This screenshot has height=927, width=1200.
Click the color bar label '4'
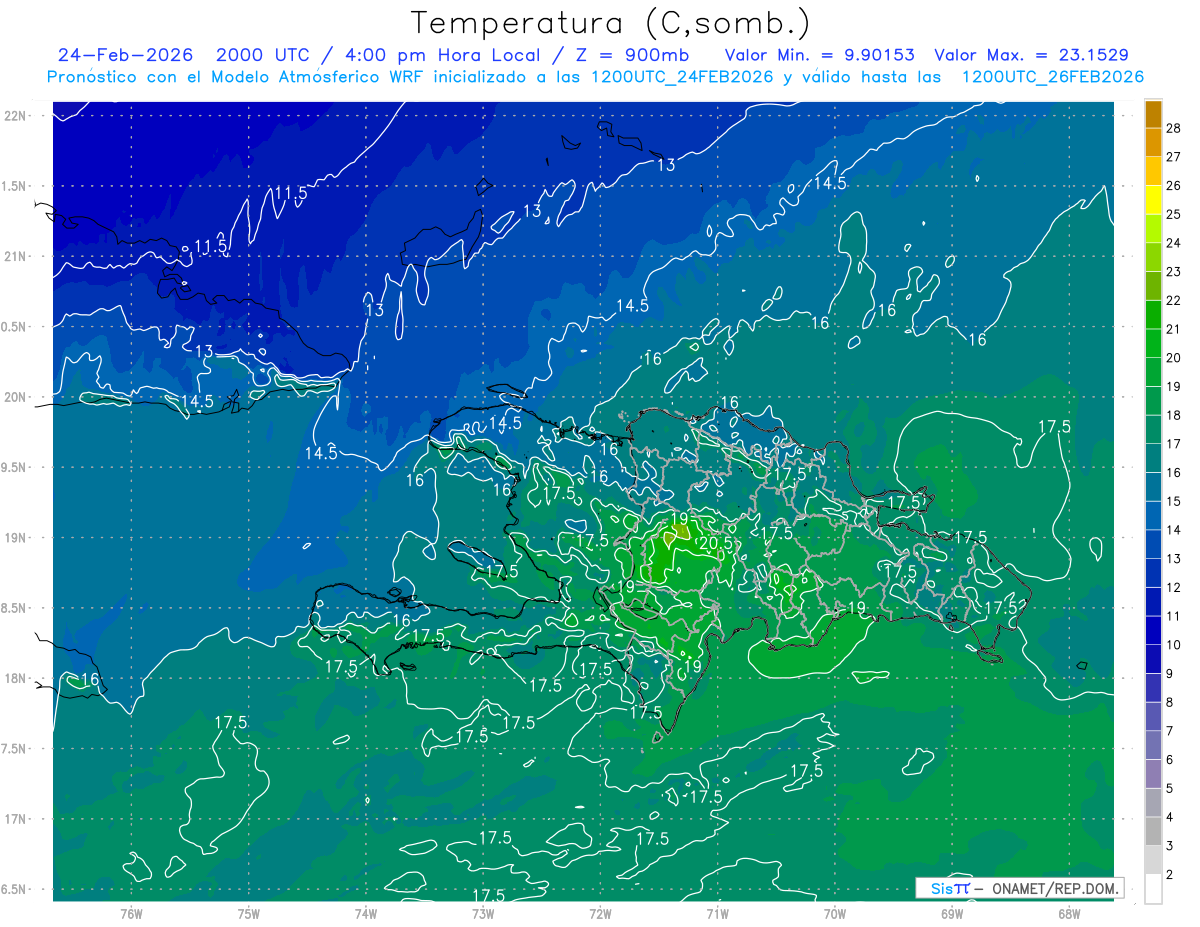click(1170, 817)
